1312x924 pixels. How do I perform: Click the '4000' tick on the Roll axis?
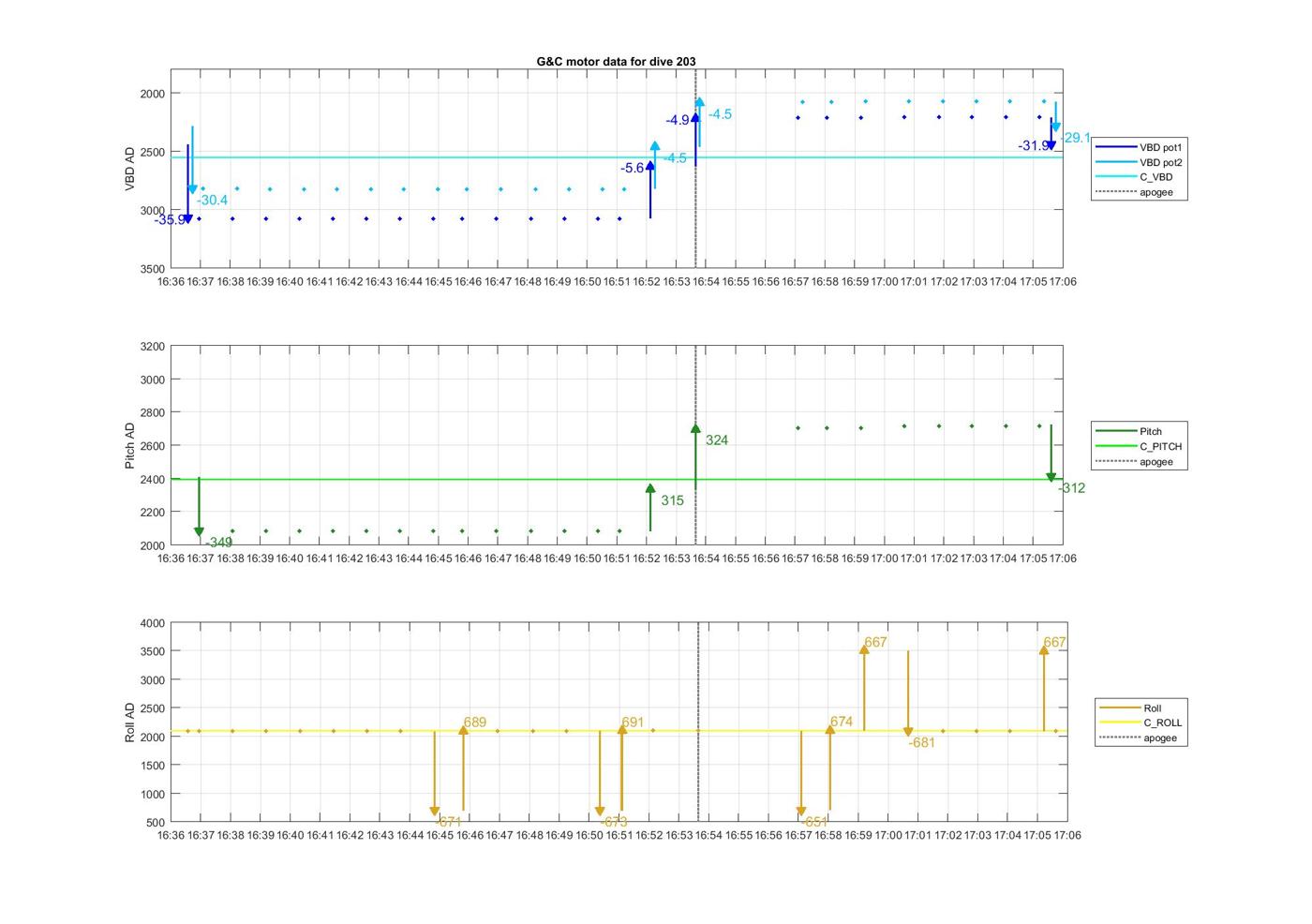point(152,623)
